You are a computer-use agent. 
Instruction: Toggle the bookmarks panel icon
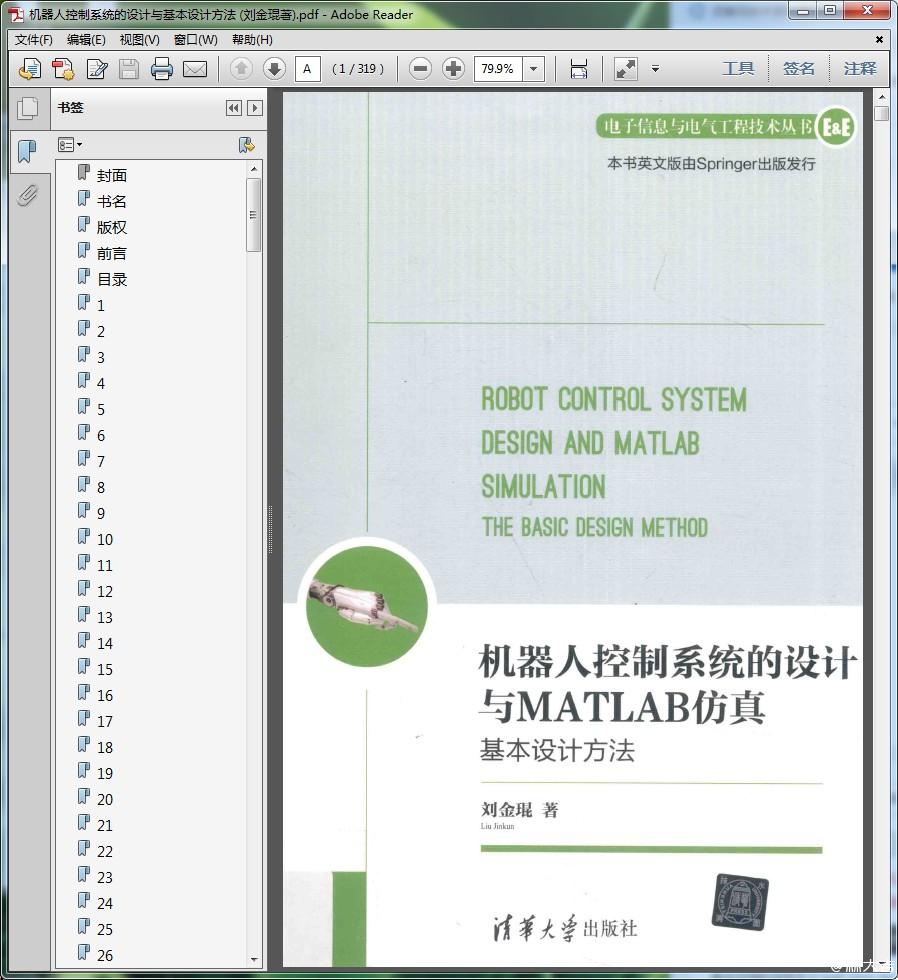pyautogui.click(x=27, y=152)
